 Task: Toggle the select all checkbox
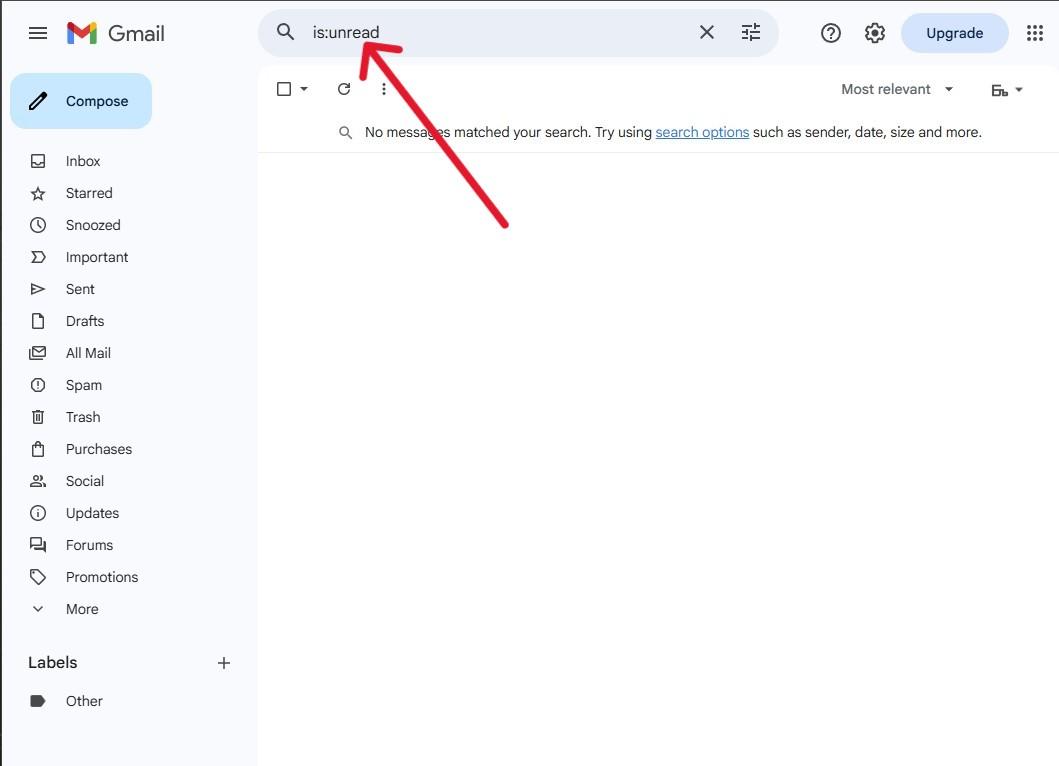(284, 89)
